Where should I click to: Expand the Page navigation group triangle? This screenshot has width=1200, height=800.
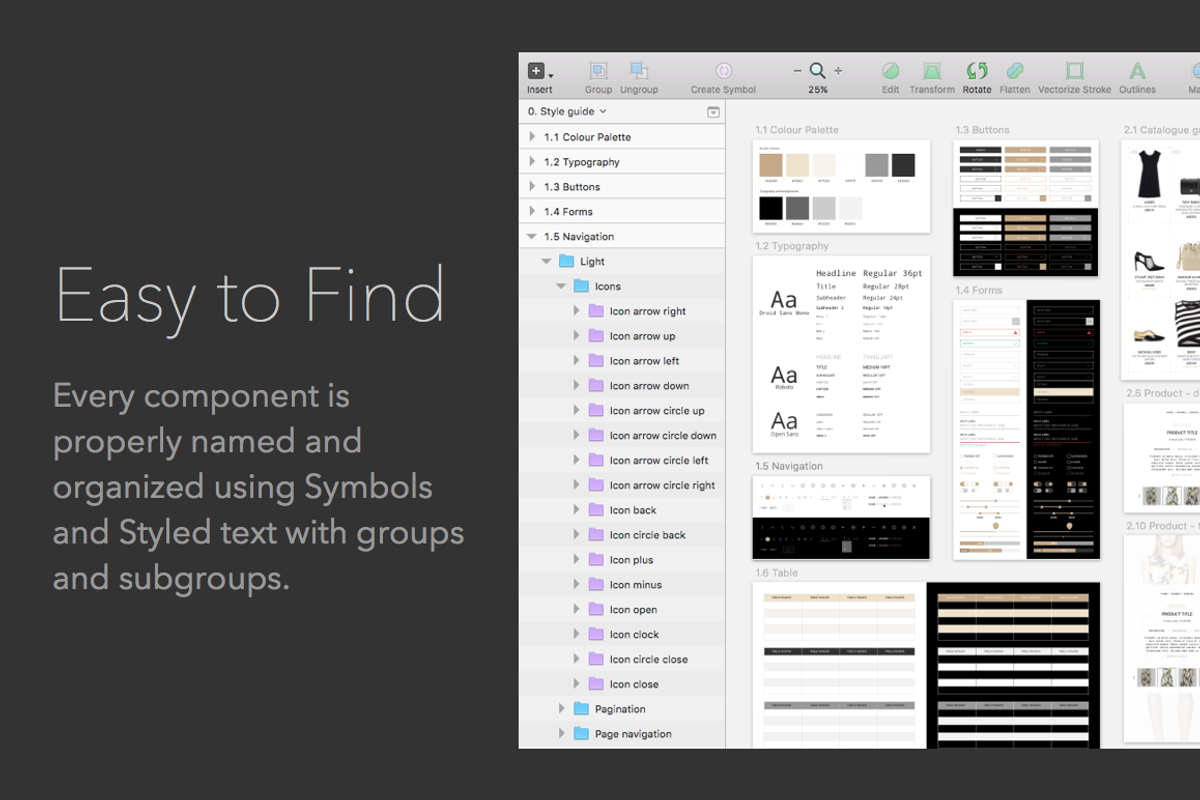coord(562,734)
